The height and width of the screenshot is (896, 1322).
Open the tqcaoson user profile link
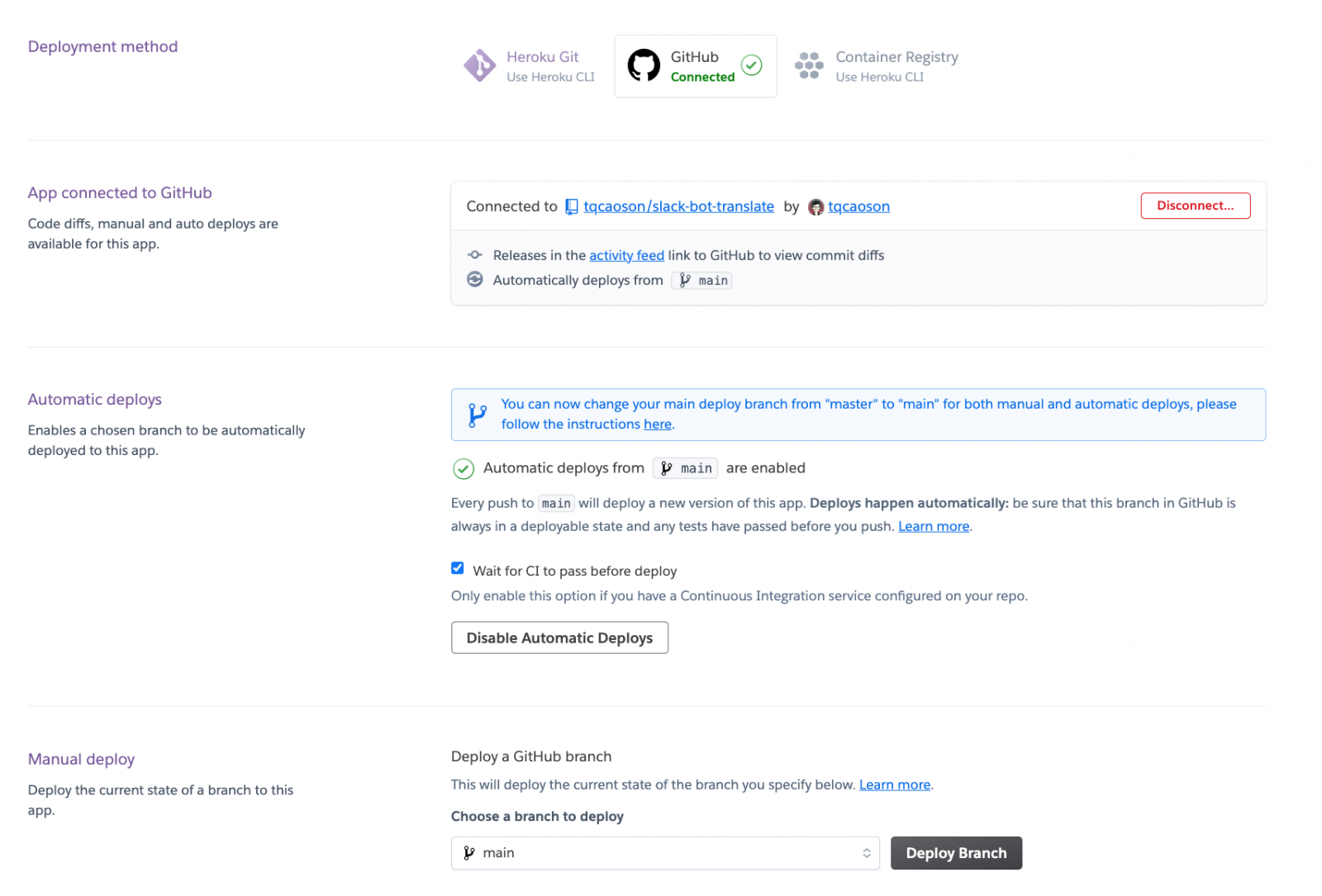(858, 206)
